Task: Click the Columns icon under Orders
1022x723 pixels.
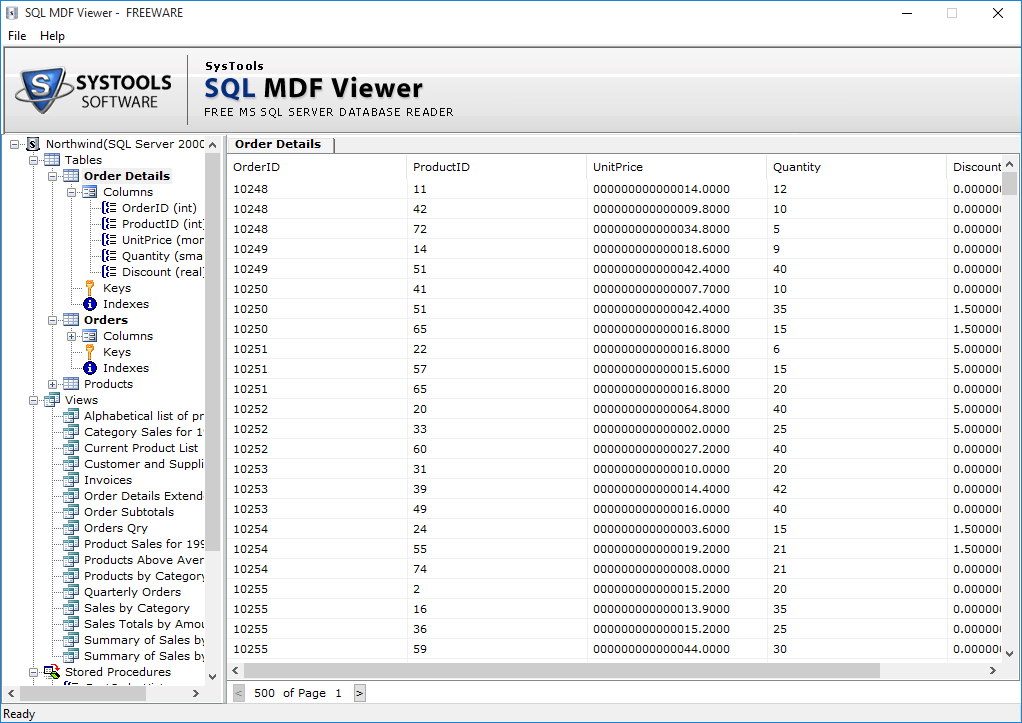Action: tap(90, 336)
